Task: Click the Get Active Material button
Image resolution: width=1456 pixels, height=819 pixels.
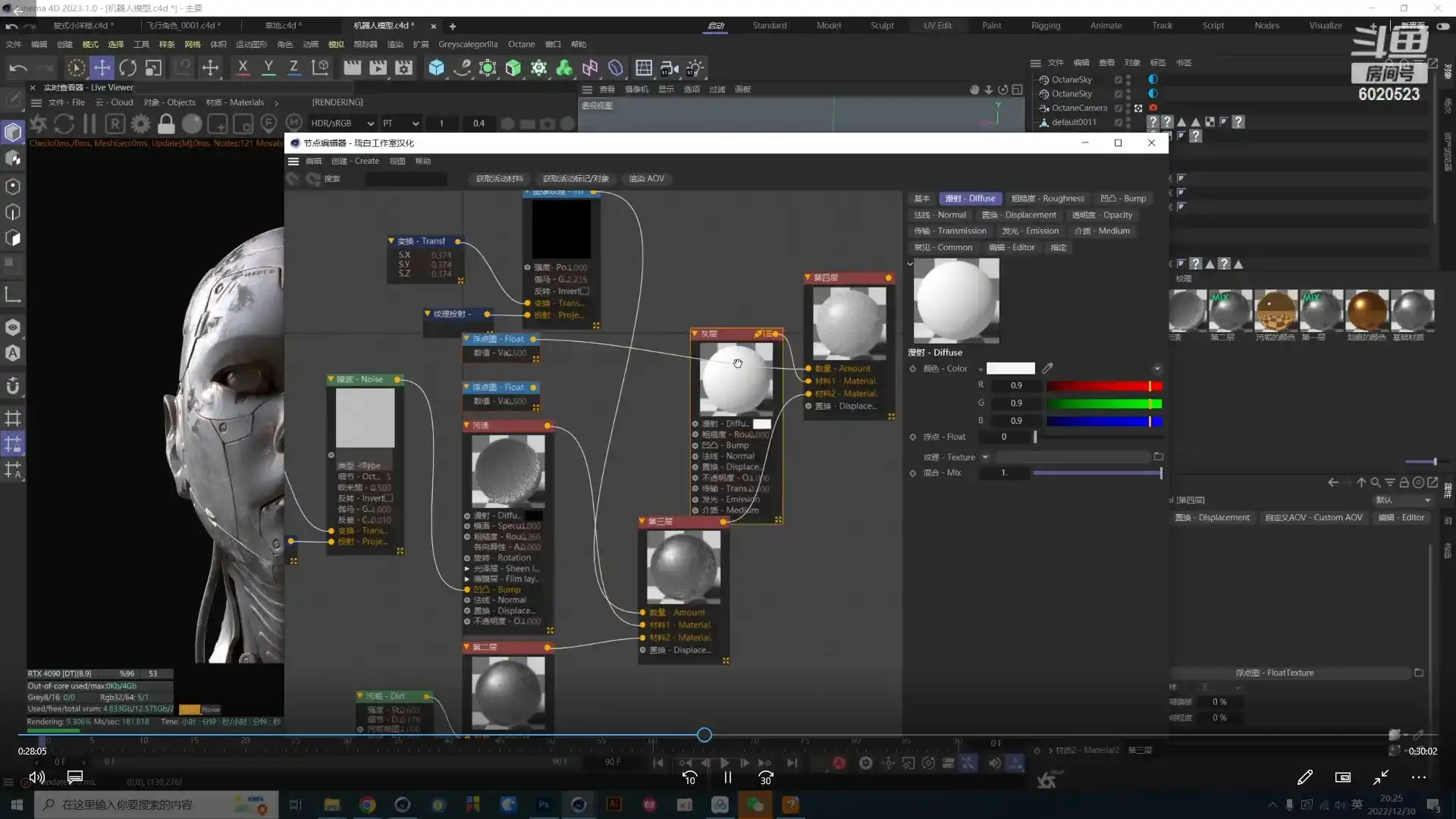Action: [x=499, y=179]
